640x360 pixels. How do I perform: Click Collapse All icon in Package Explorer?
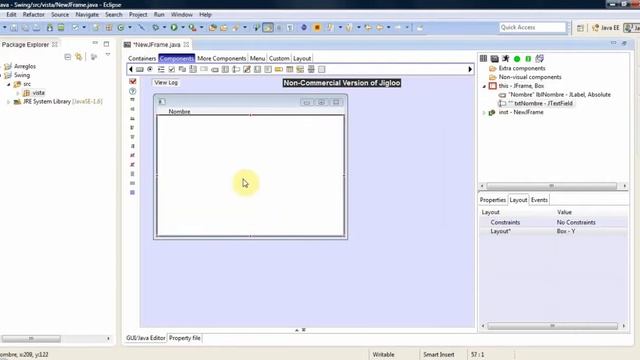coord(68,57)
